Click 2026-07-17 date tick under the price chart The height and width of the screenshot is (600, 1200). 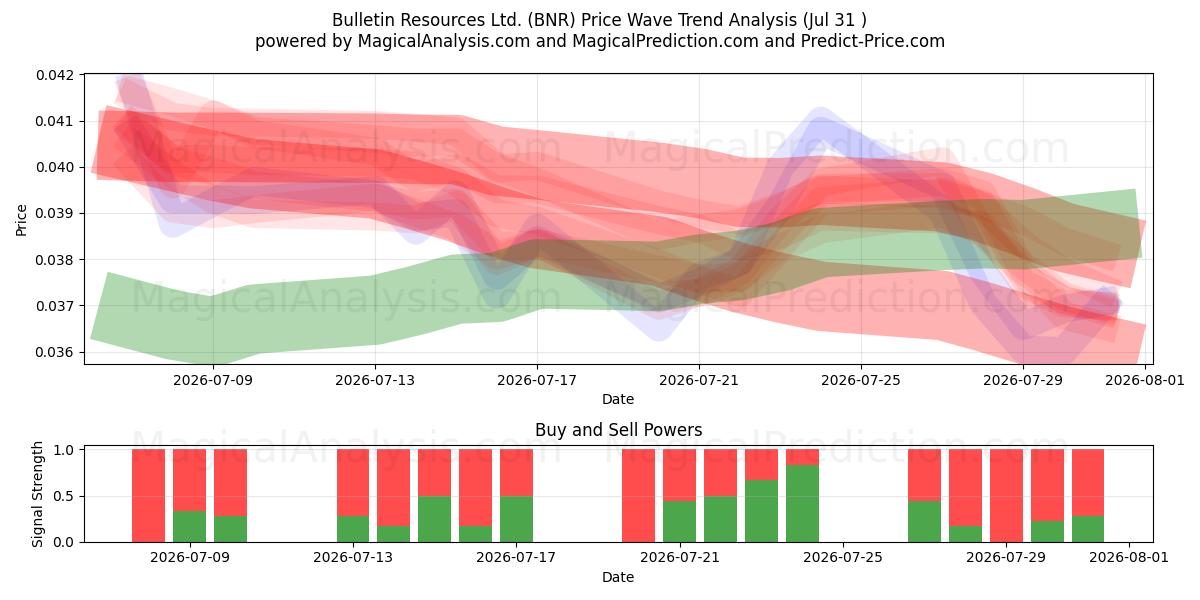click(537, 380)
